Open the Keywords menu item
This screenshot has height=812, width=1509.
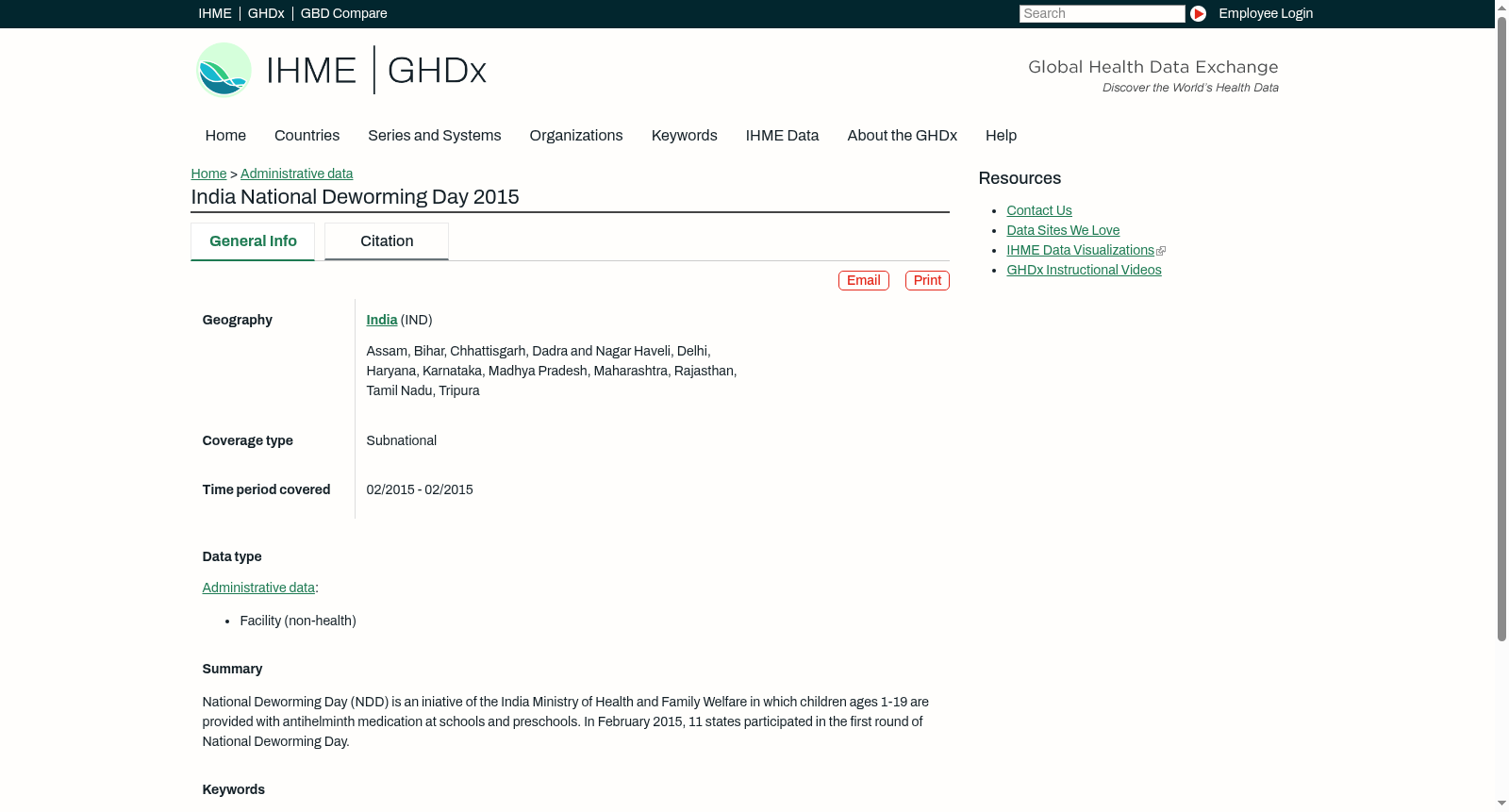tap(684, 136)
